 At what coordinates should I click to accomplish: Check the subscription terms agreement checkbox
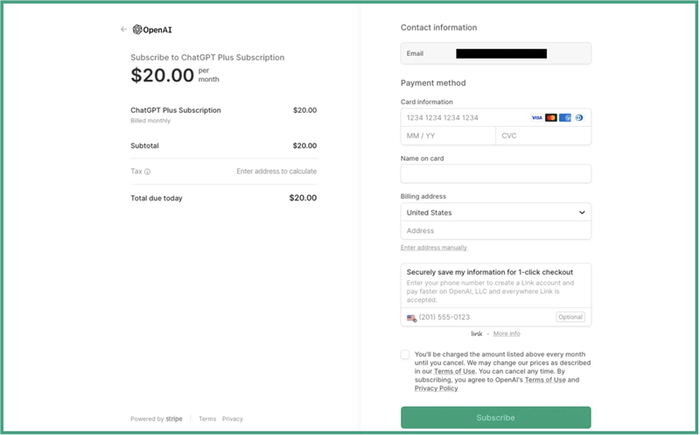[x=405, y=354]
